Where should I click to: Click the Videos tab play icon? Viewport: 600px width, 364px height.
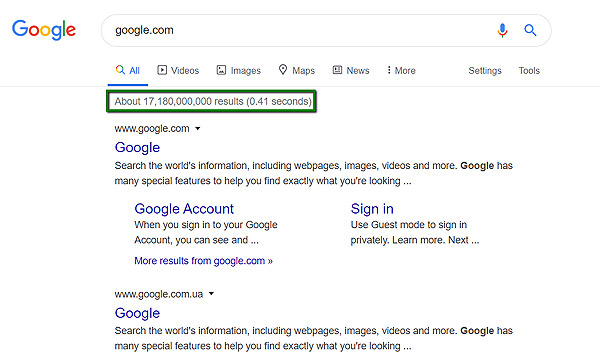tap(162, 70)
